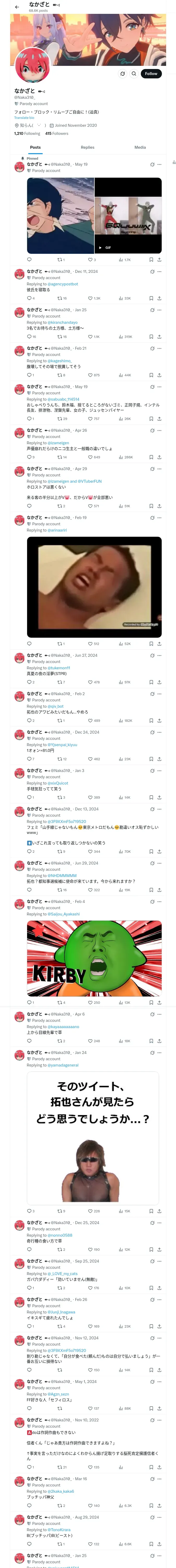Click the back arrow at top
The height and width of the screenshot is (1568, 176).
click(17, 7)
